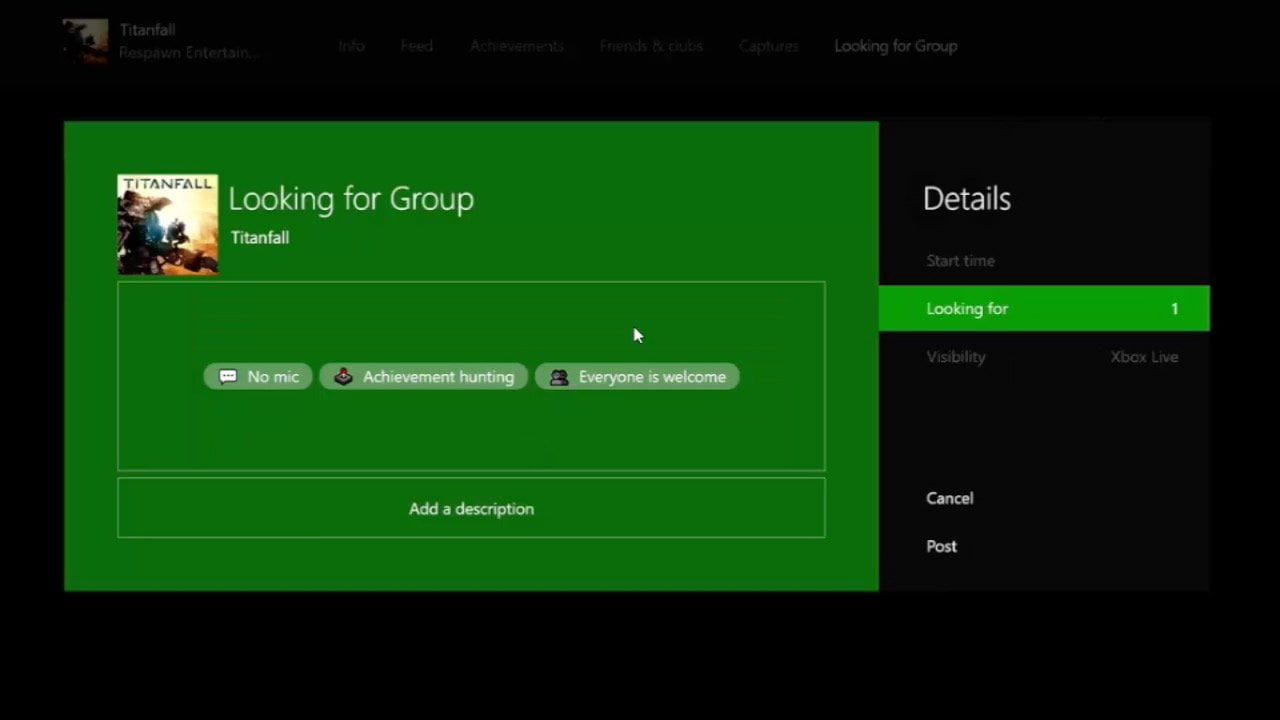The height and width of the screenshot is (720, 1280).
Task: Click the joystick icon on Achievement hunting tag
Action: tap(343, 377)
